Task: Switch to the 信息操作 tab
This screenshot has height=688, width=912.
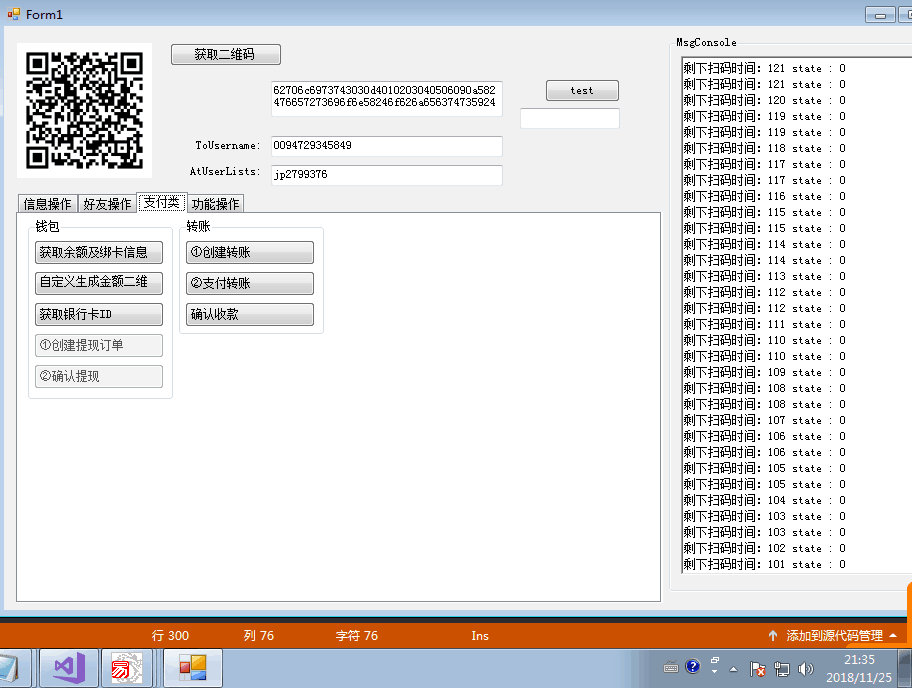Action: (x=47, y=204)
